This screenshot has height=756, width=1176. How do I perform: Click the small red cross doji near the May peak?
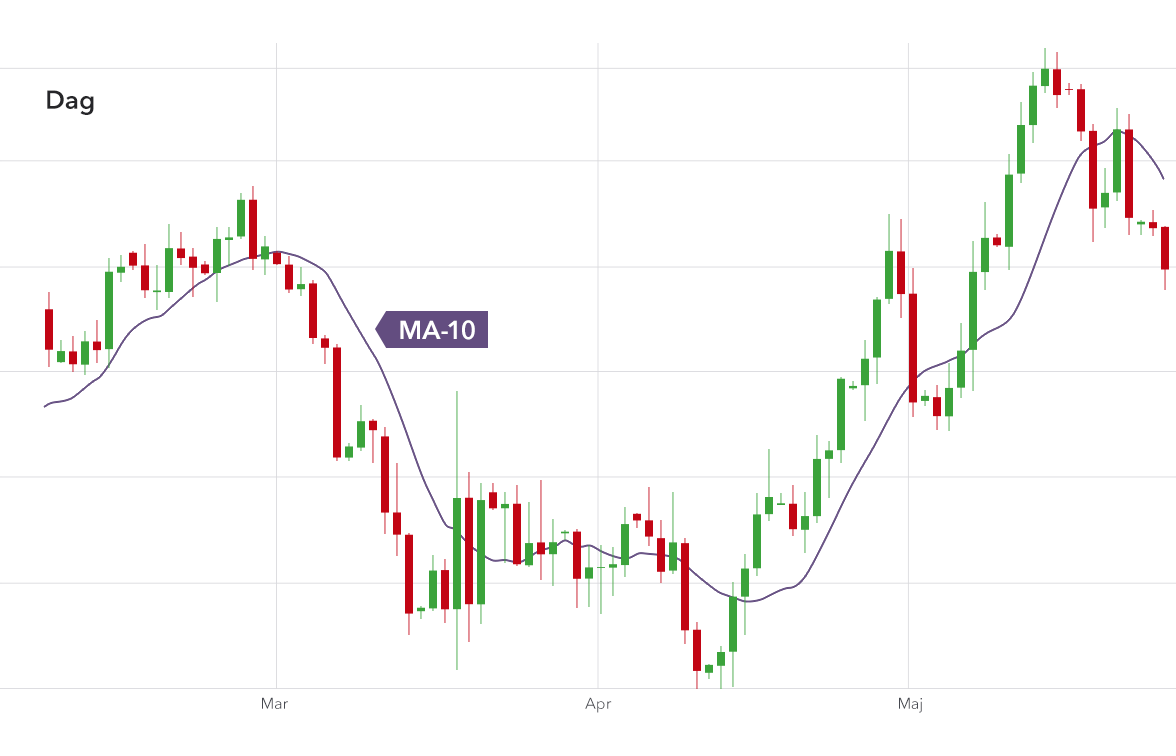[x=1069, y=89]
